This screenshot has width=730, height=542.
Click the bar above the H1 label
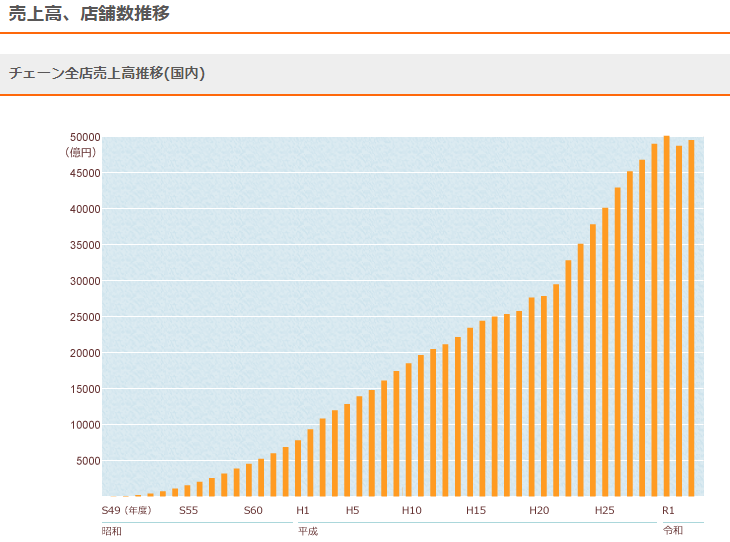point(298,468)
